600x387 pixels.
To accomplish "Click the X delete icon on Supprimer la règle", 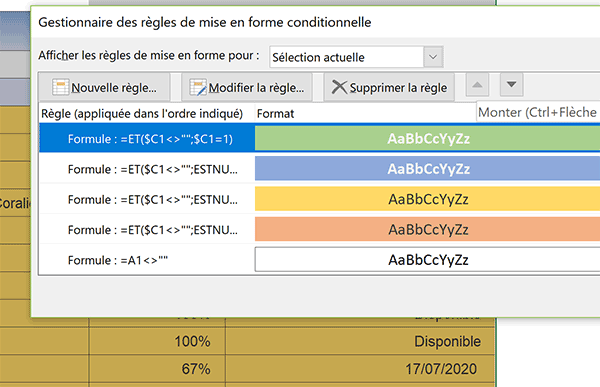I will [339, 87].
